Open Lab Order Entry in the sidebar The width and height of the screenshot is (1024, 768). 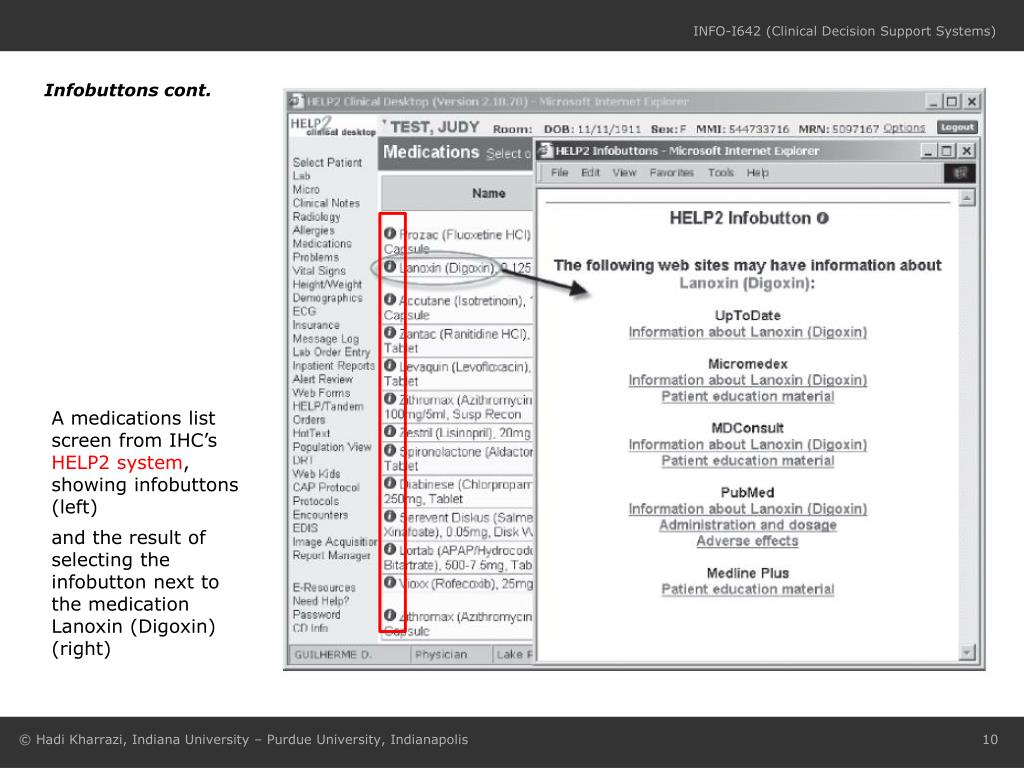tap(332, 353)
